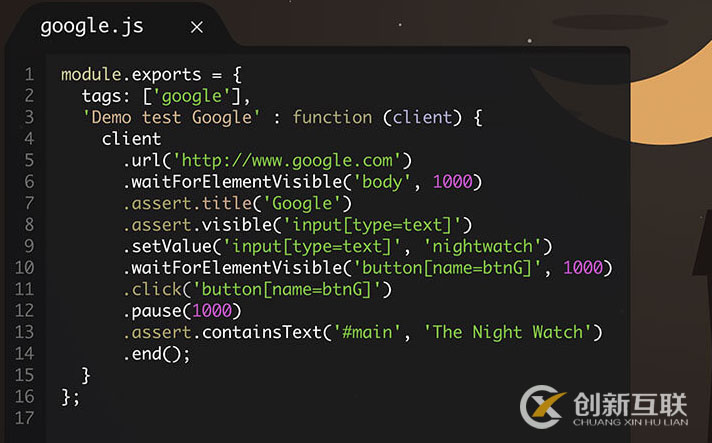Click the word 'module' on line 1

[91, 74]
